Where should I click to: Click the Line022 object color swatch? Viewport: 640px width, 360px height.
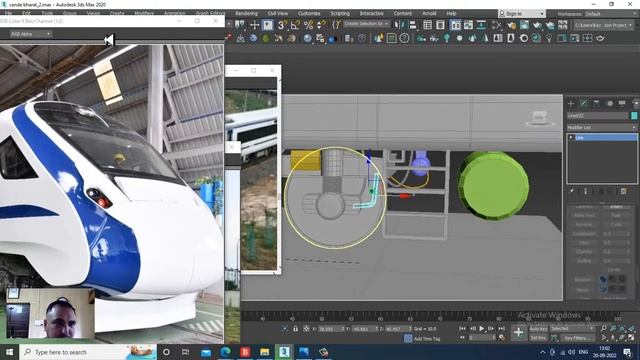point(634,116)
